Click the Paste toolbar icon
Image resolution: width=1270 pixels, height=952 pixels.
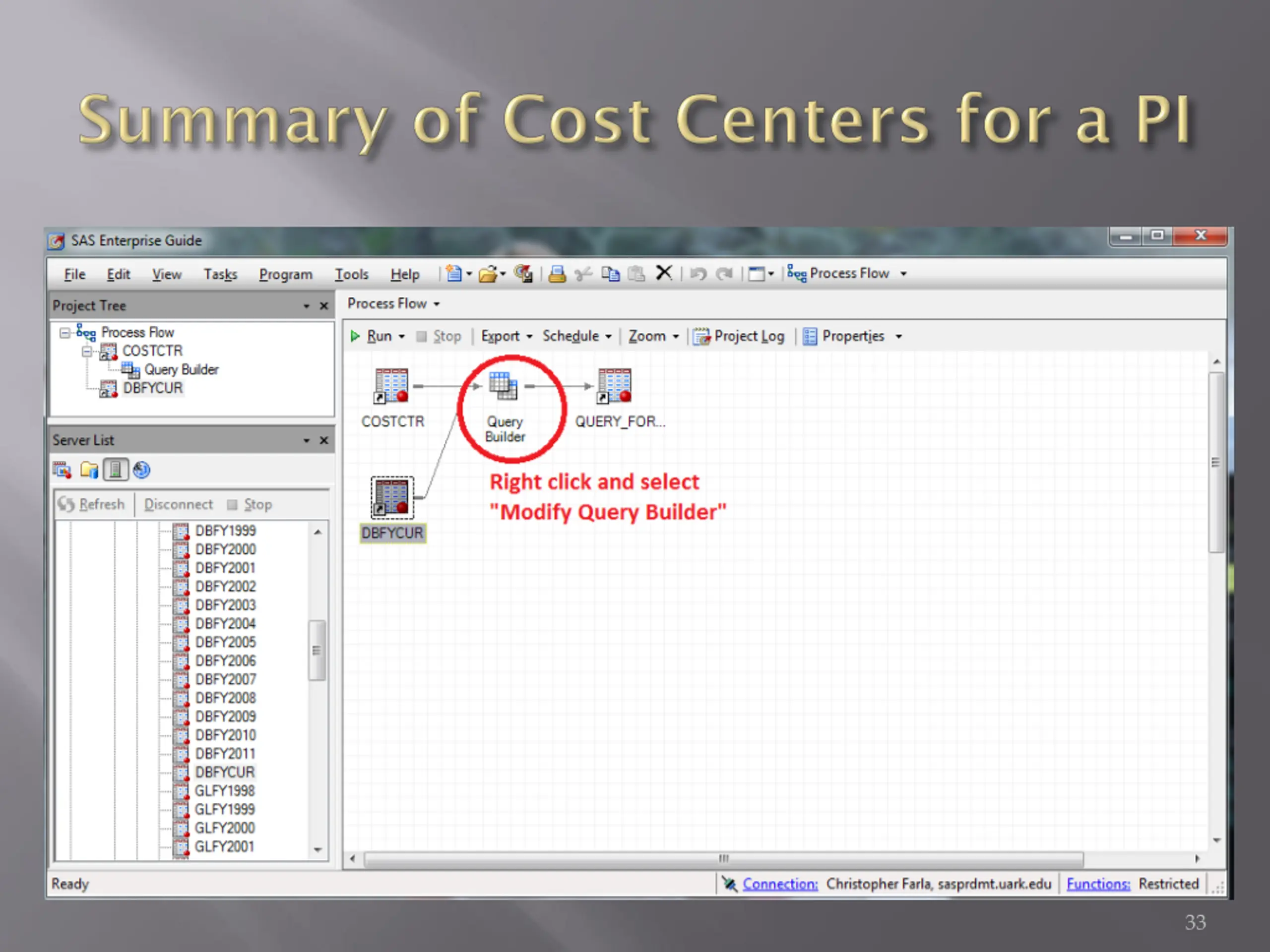[636, 274]
